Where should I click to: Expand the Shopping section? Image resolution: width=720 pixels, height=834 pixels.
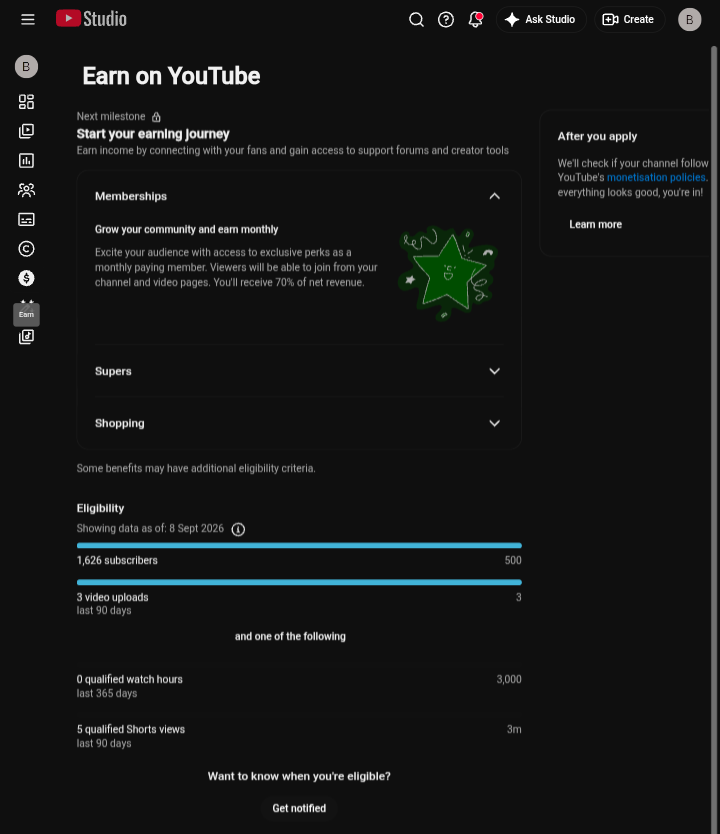tap(495, 423)
